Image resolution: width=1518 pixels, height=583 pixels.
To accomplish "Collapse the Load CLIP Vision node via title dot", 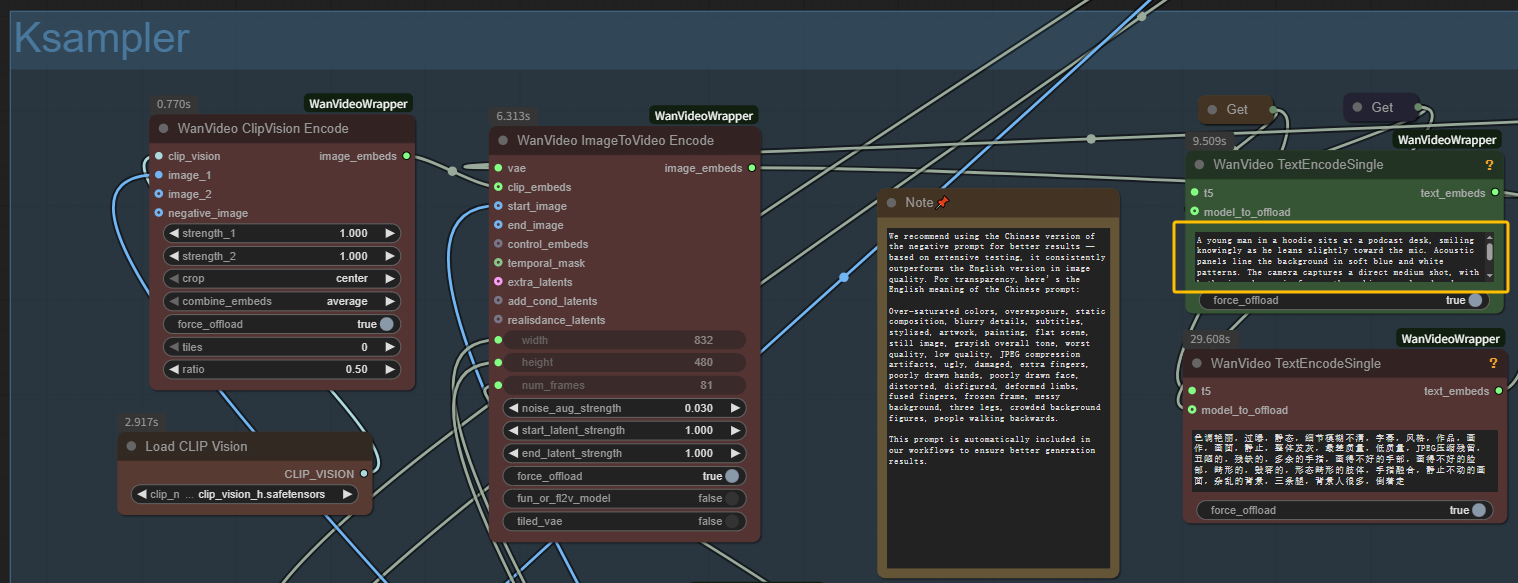I will tap(131, 446).
